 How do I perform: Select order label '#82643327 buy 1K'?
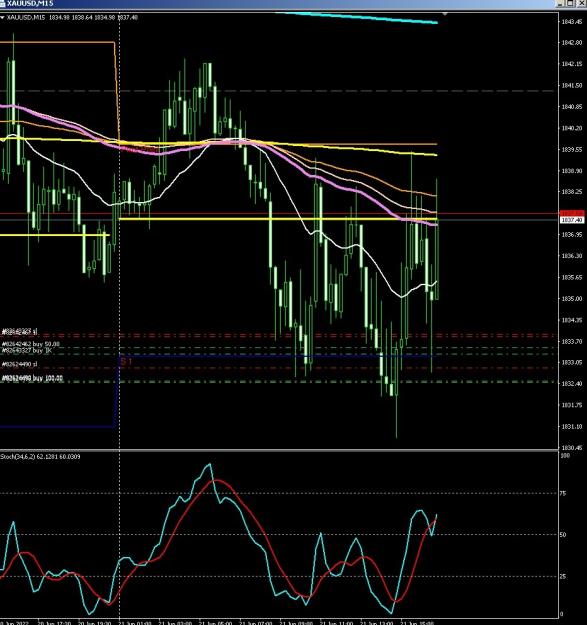pyautogui.click(x=27, y=350)
